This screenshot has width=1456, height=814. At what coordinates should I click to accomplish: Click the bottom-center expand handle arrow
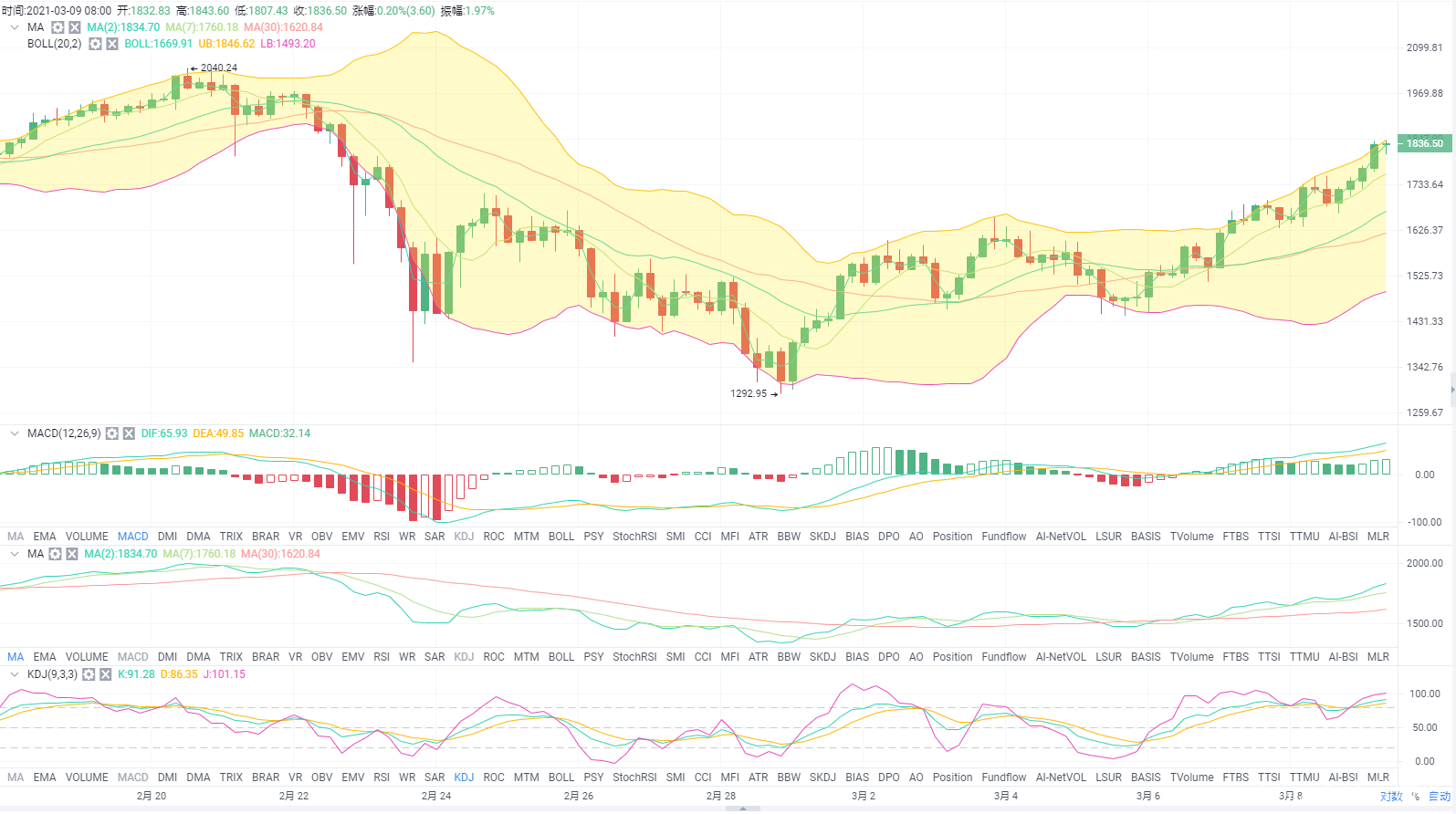click(x=743, y=809)
